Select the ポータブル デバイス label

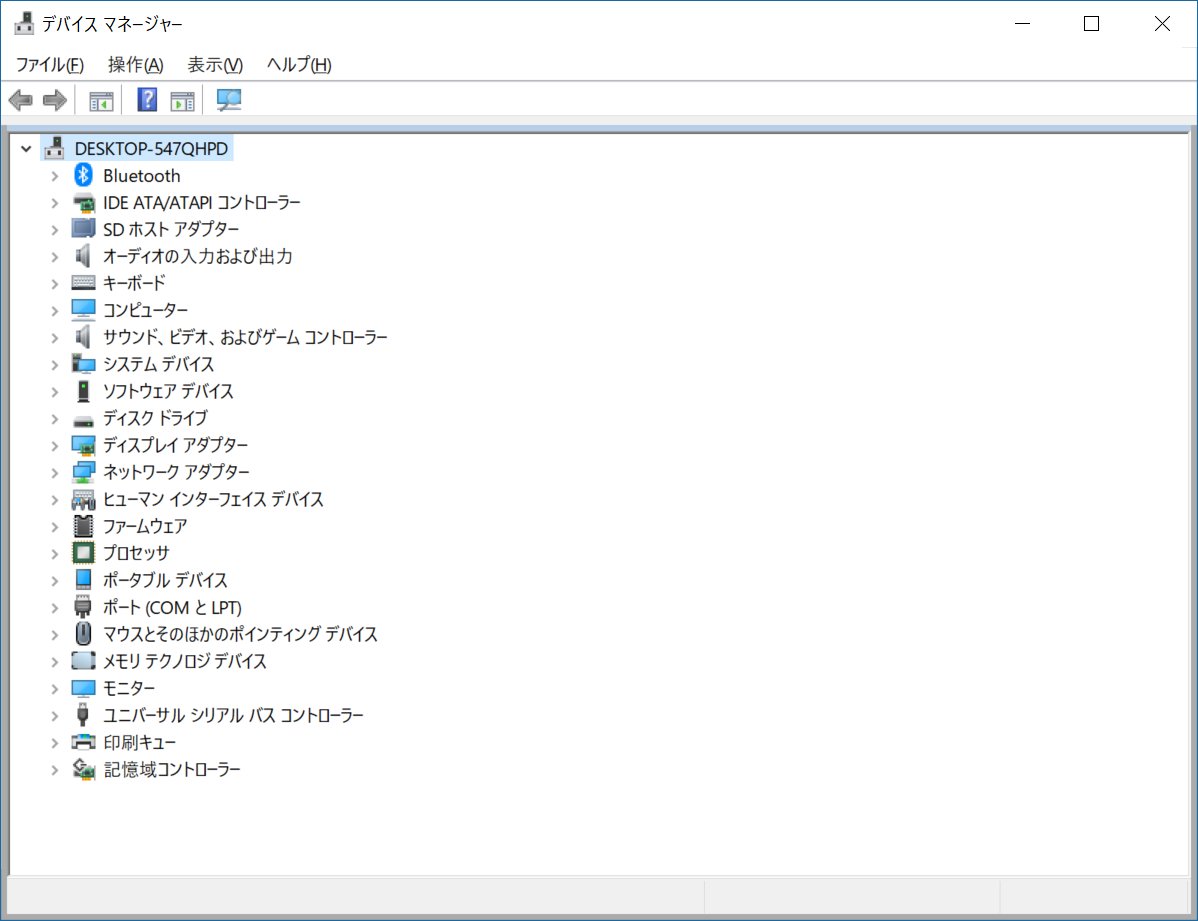[165, 580]
